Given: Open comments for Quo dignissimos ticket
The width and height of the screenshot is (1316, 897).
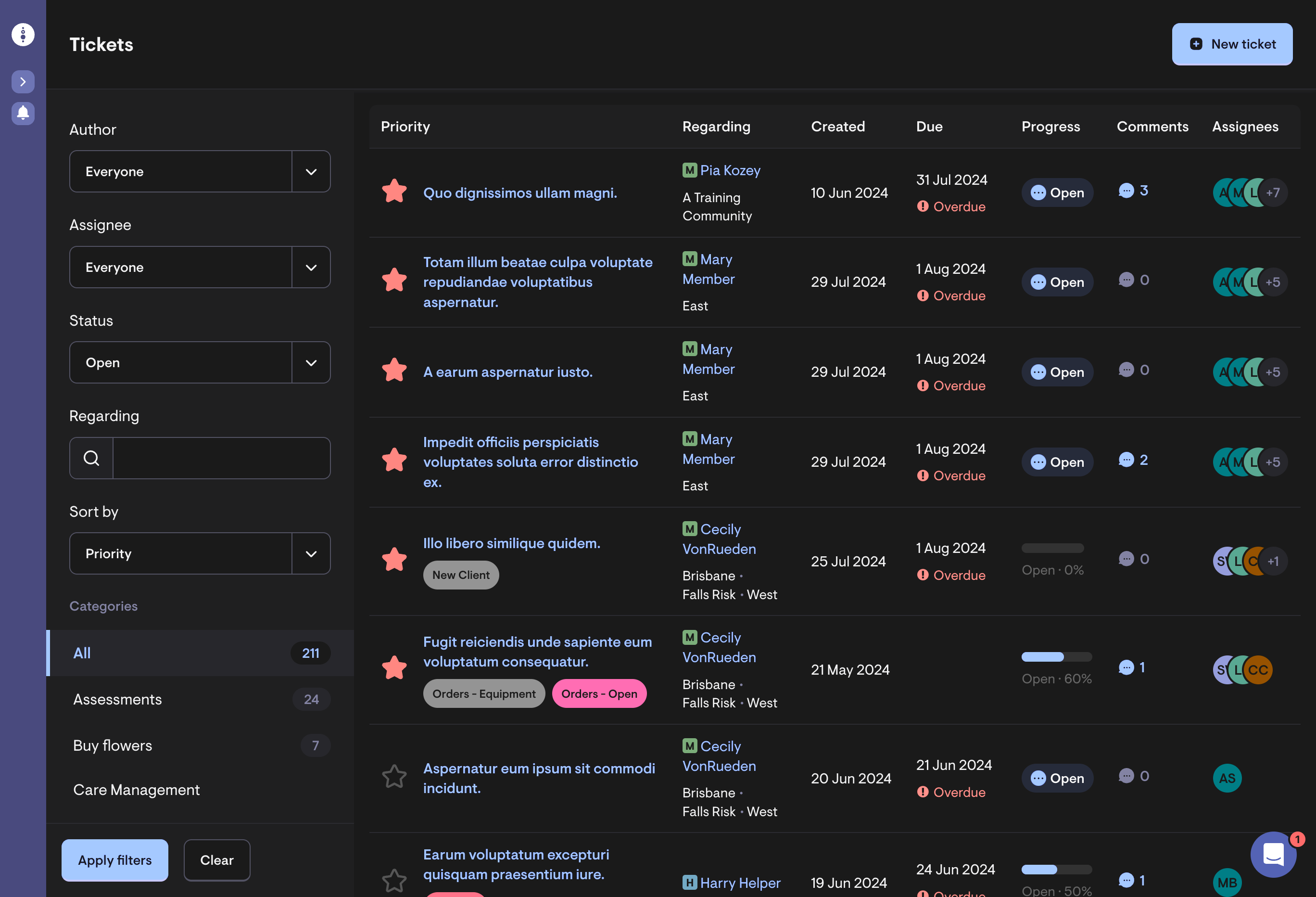Looking at the screenshot, I should (x=1133, y=191).
